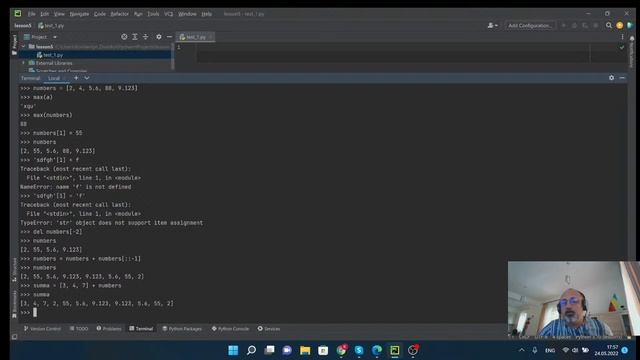Toggle Bookmarks side tool window
This screenshot has height=360, width=640.
tap(15, 304)
